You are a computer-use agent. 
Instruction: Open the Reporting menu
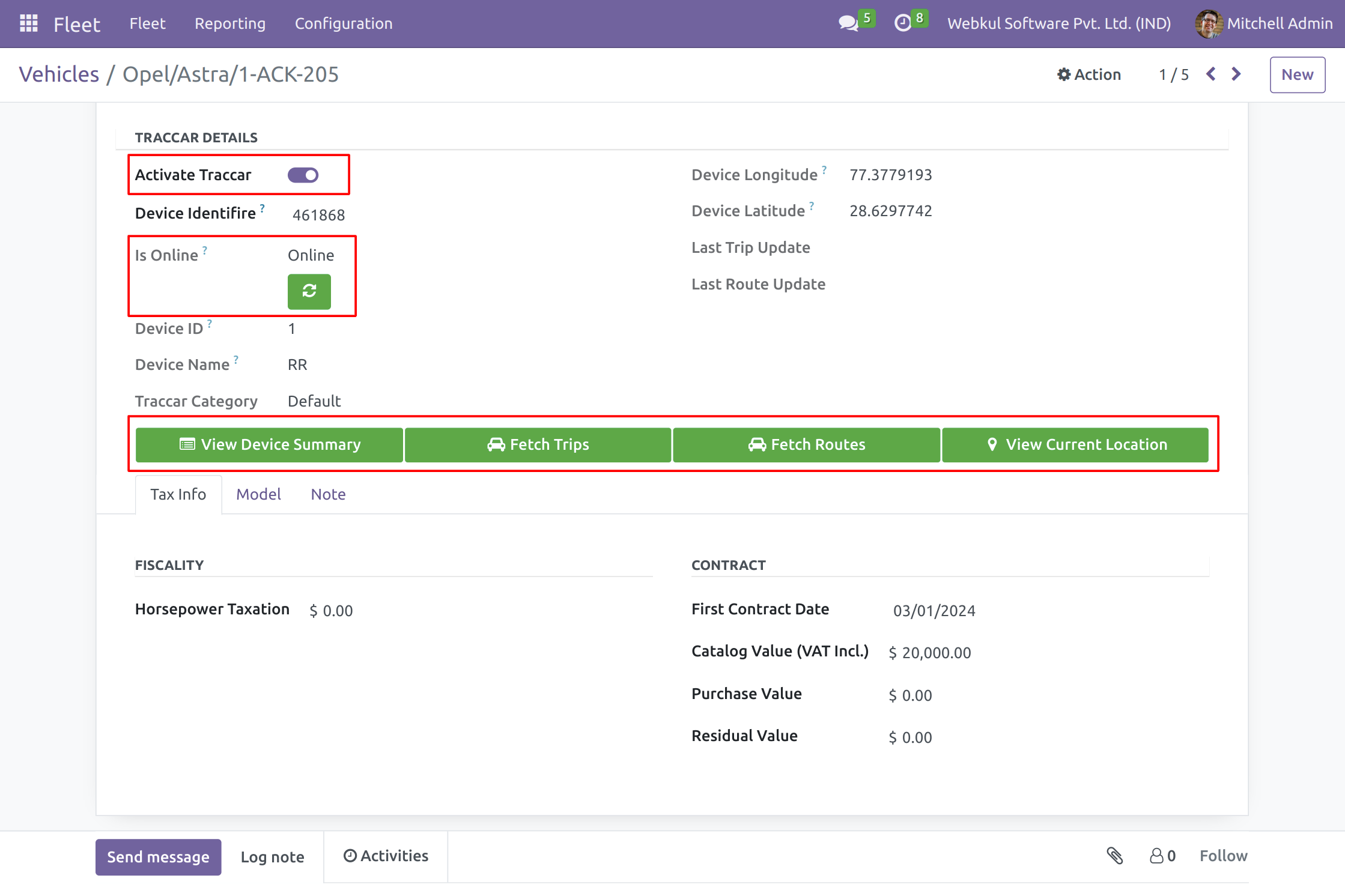[x=229, y=23]
